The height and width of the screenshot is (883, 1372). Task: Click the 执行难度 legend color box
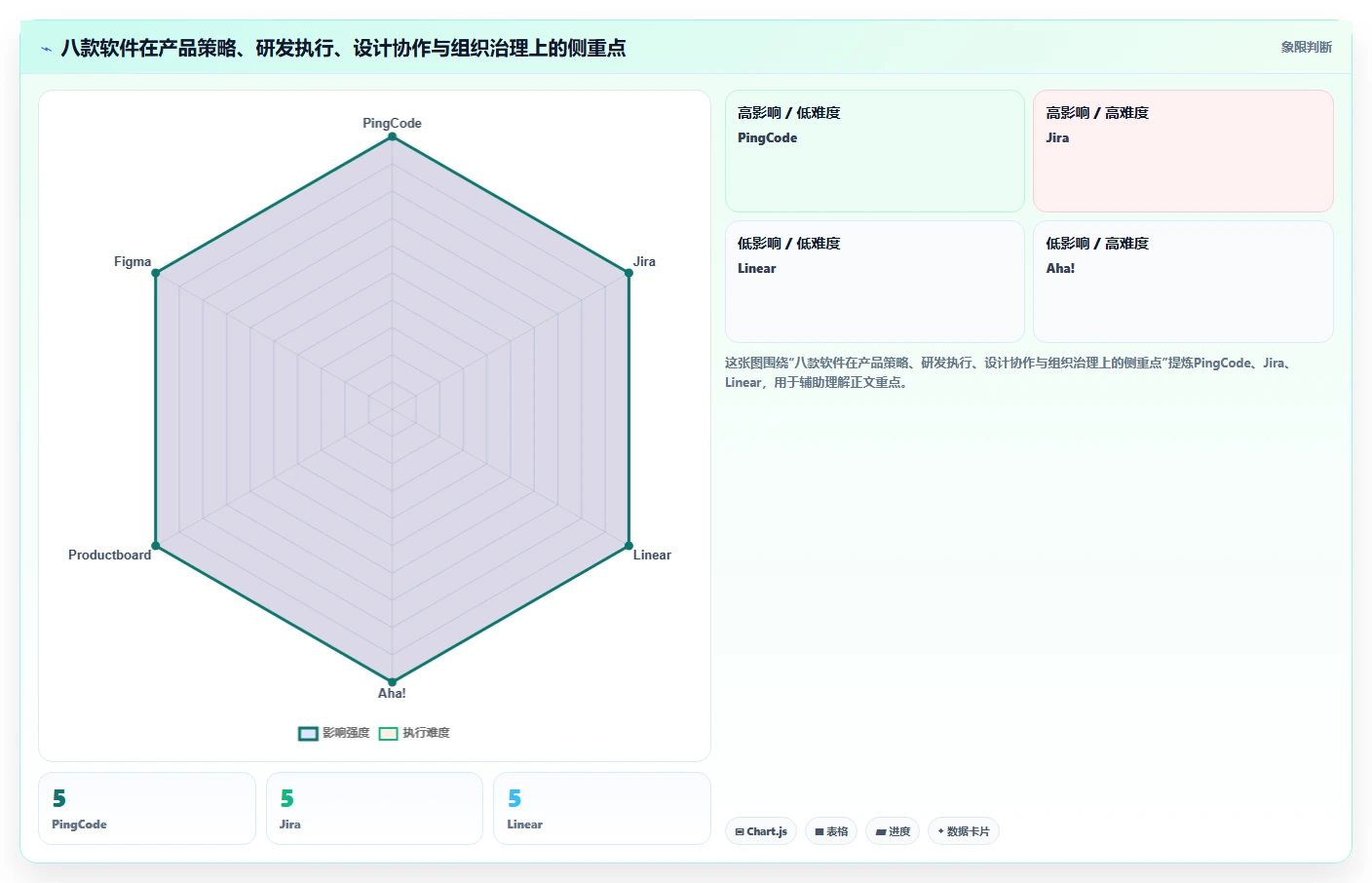click(388, 734)
